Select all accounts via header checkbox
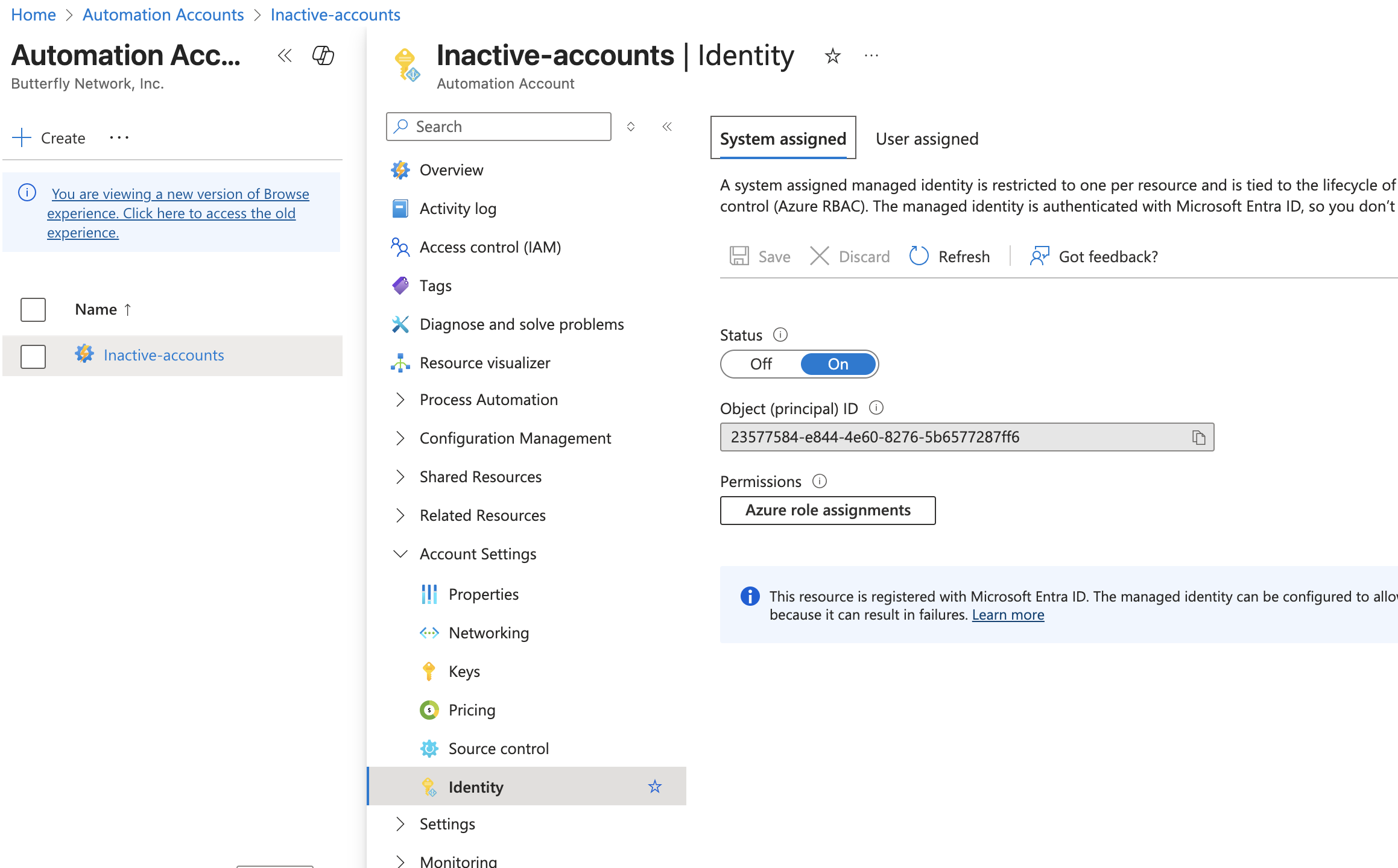This screenshot has width=1398, height=868. tap(33, 310)
